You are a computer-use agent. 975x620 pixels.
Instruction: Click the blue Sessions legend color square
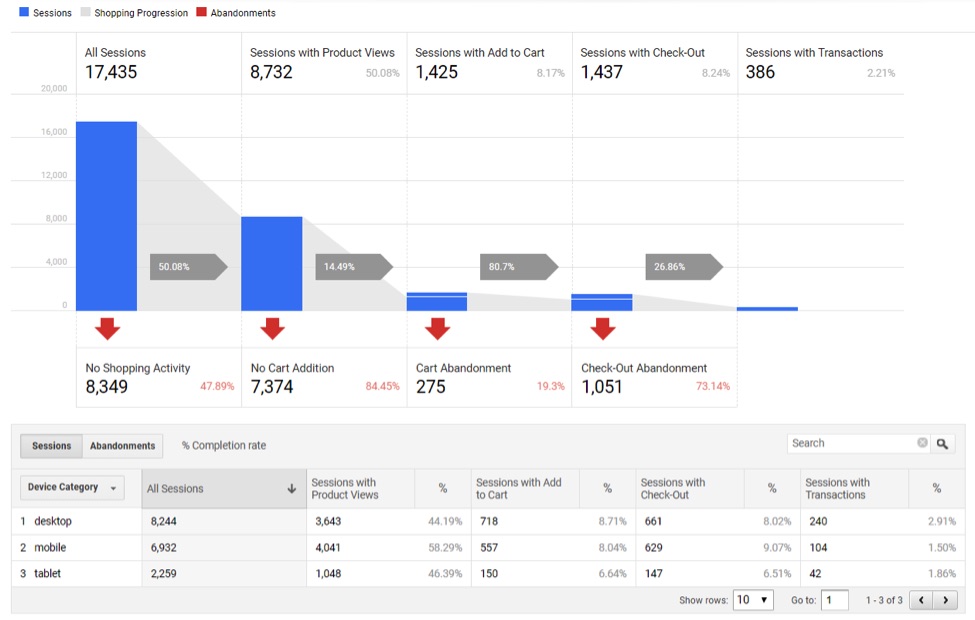(x=23, y=13)
